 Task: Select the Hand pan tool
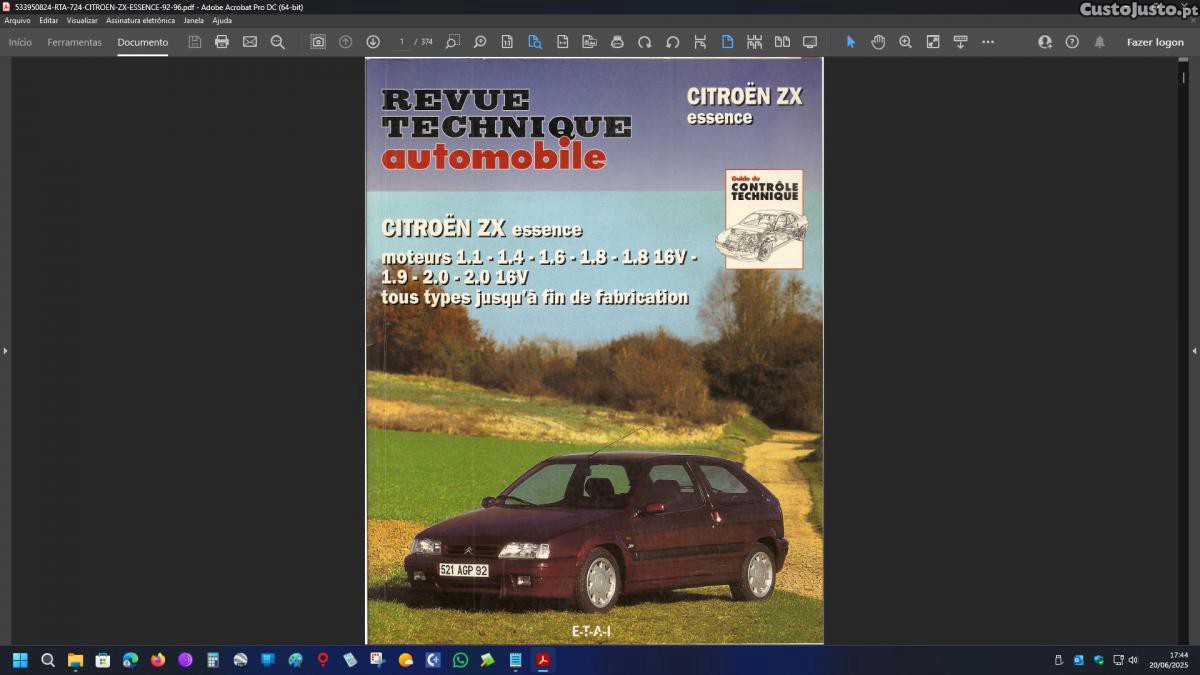(878, 42)
